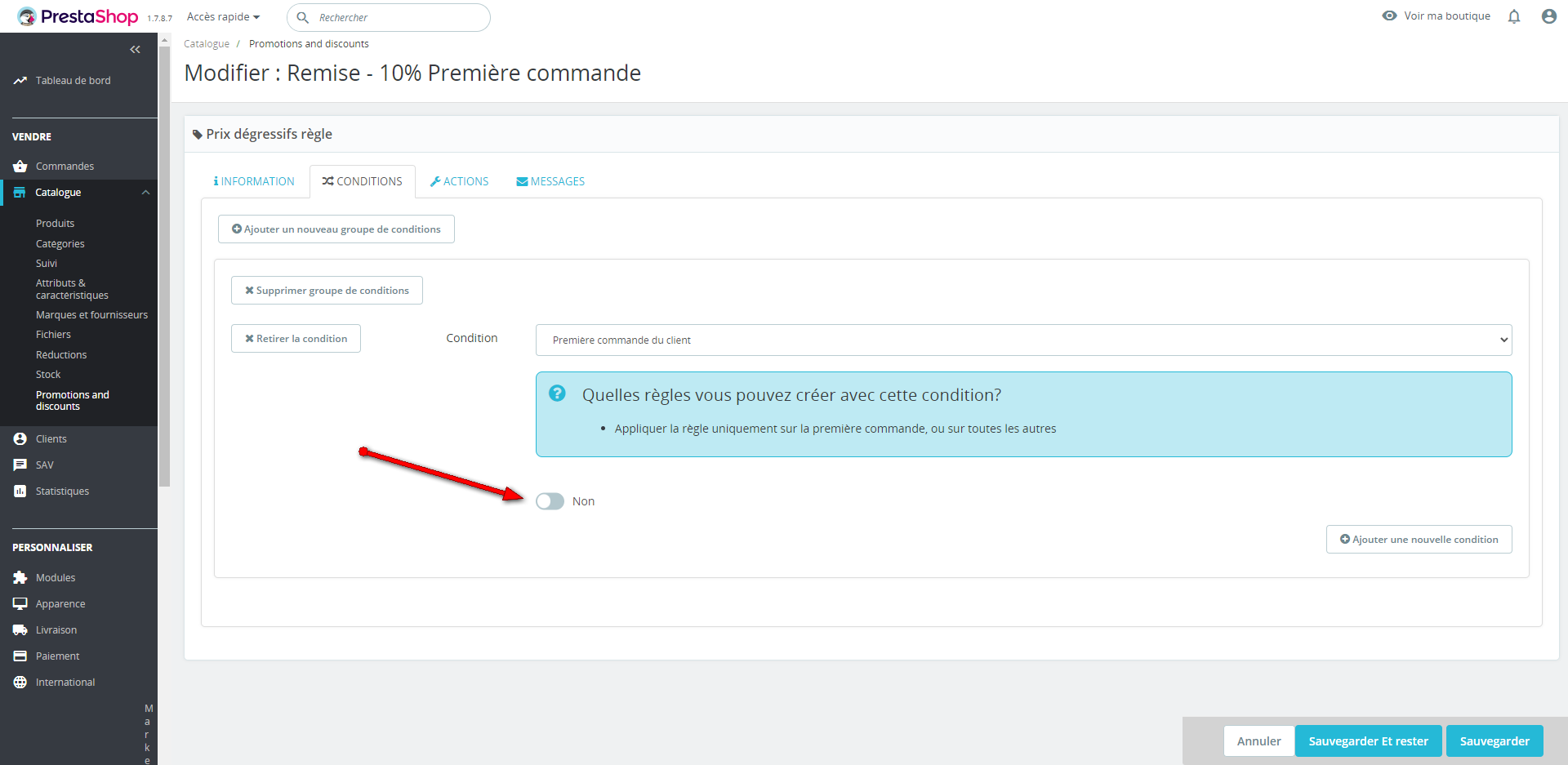Open the user account profile icon
This screenshot has width=1568, height=765.
click(x=1548, y=16)
